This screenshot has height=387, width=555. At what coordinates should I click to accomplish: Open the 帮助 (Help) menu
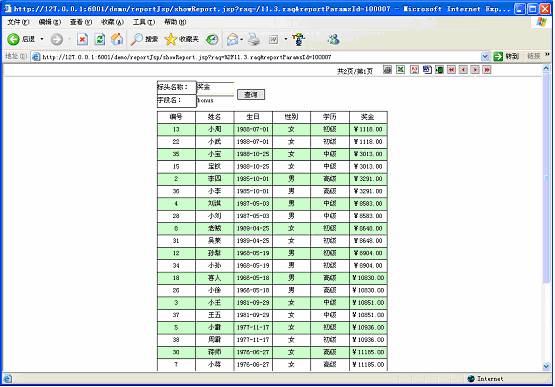[x=175, y=22]
